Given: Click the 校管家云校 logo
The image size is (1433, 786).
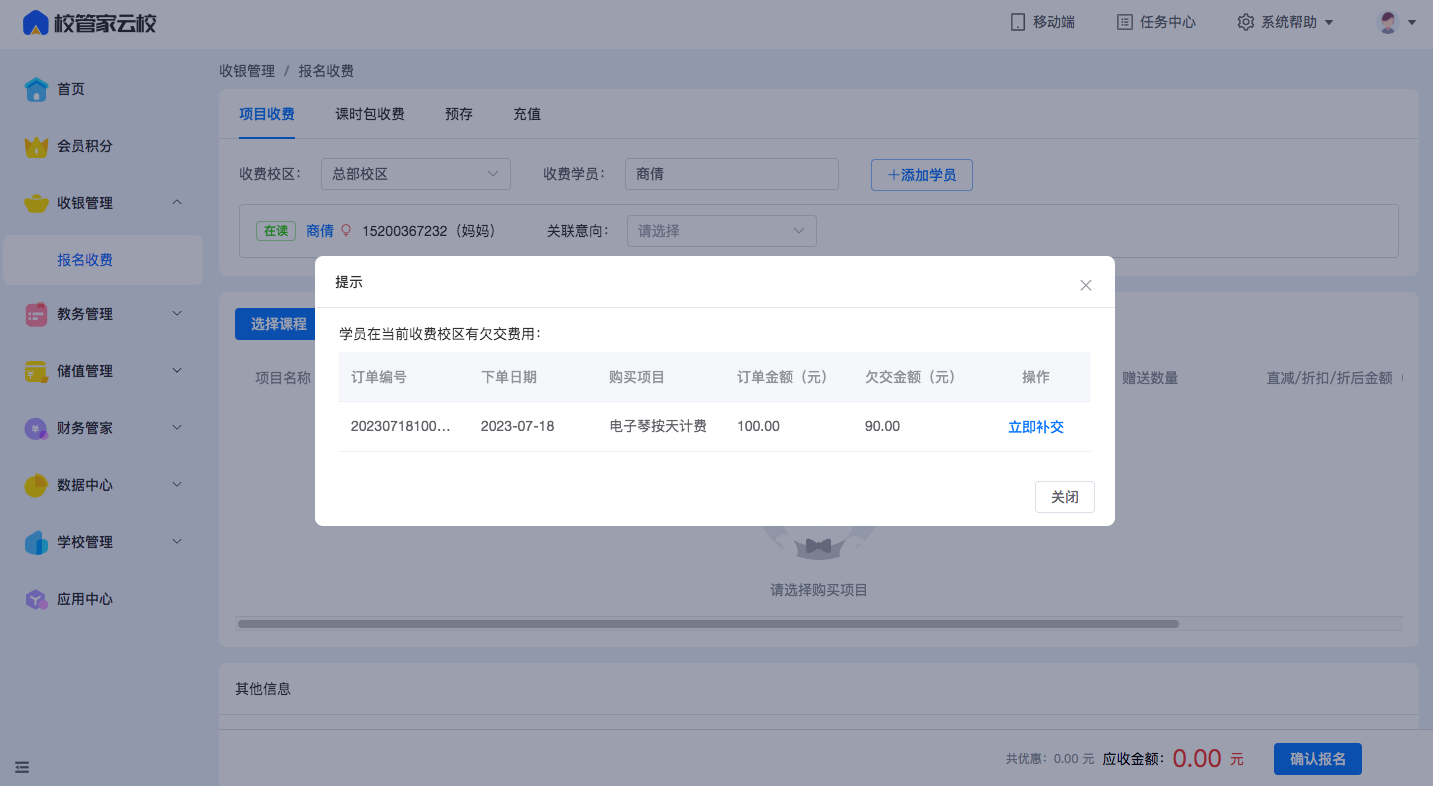Looking at the screenshot, I should click(x=90, y=22).
